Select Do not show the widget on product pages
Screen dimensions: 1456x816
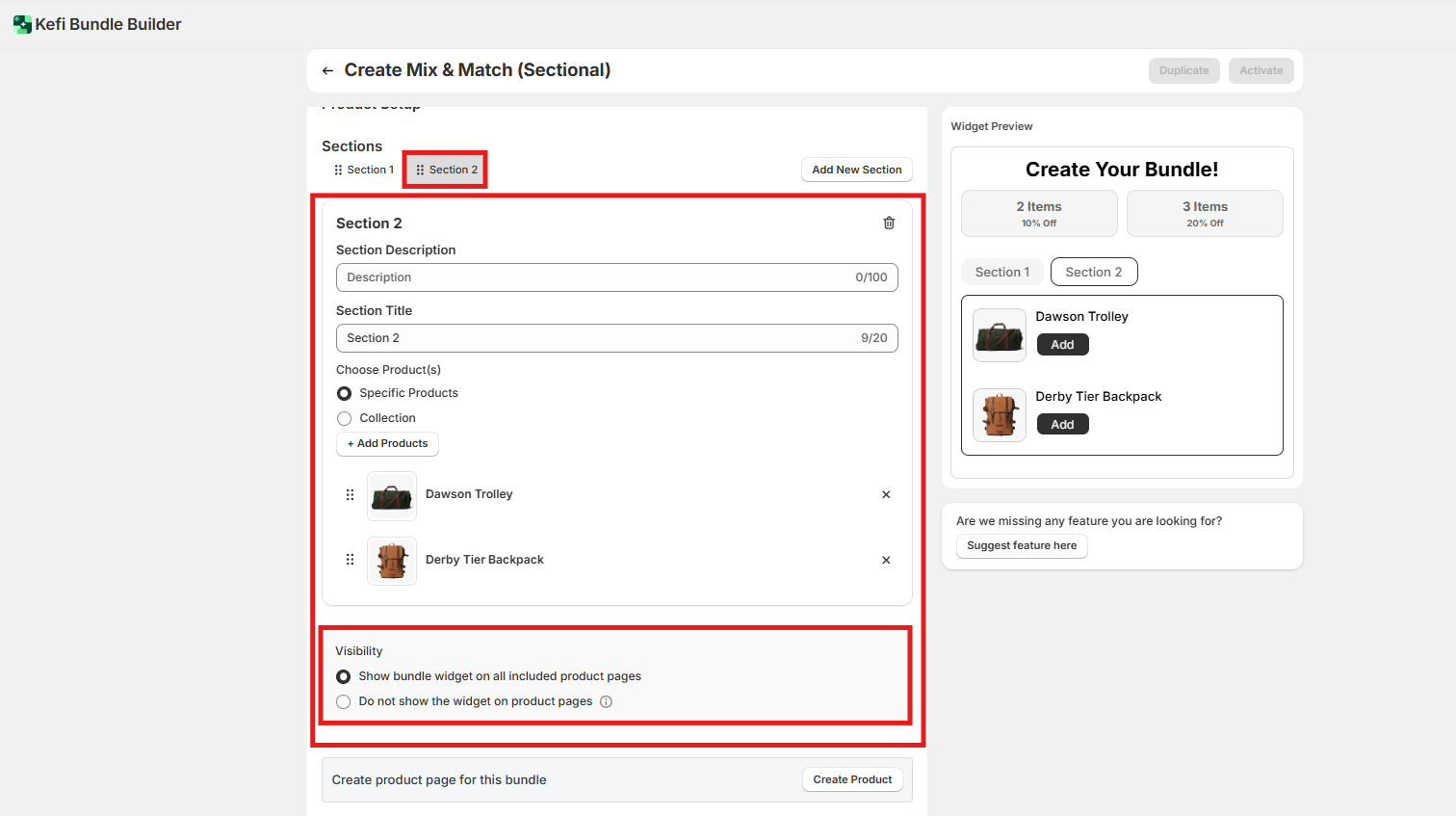pos(343,701)
